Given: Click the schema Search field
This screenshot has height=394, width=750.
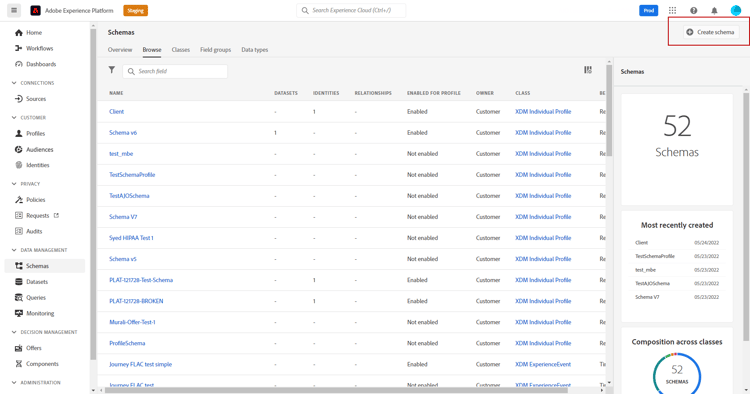Looking at the screenshot, I should coord(175,71).
